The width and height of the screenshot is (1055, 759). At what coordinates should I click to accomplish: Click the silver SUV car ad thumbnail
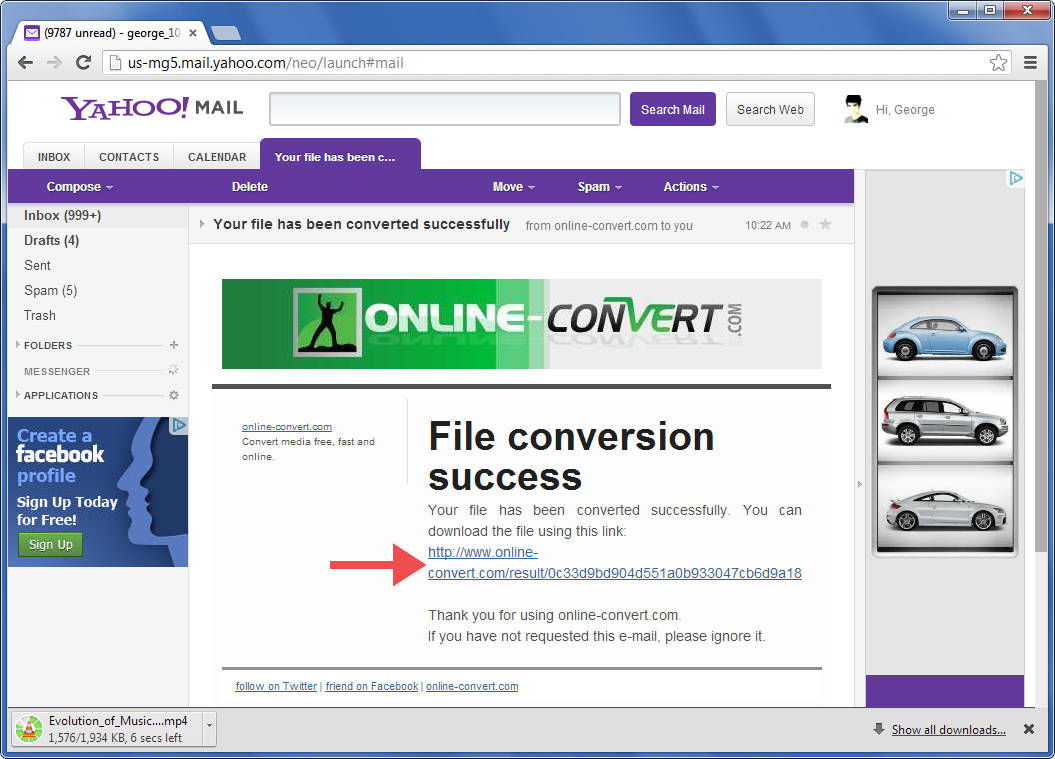[945, 421]
